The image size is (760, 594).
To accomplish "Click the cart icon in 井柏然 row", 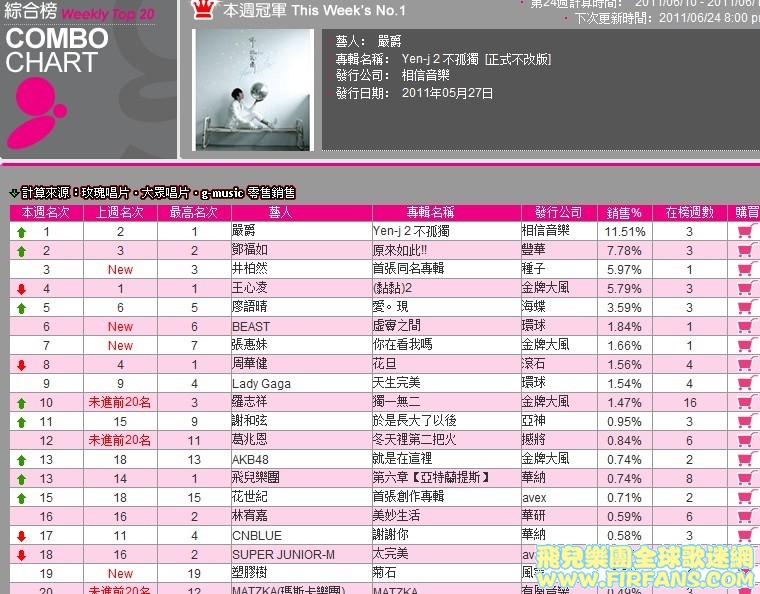I will (x=746, y=269).
